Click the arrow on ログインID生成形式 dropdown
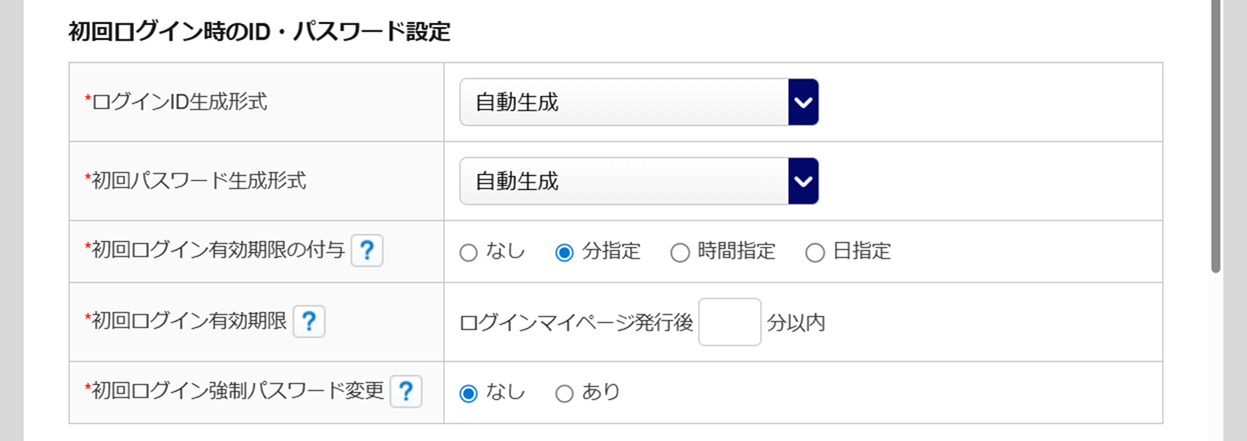The image size is (1247, 441). point(803,102)
